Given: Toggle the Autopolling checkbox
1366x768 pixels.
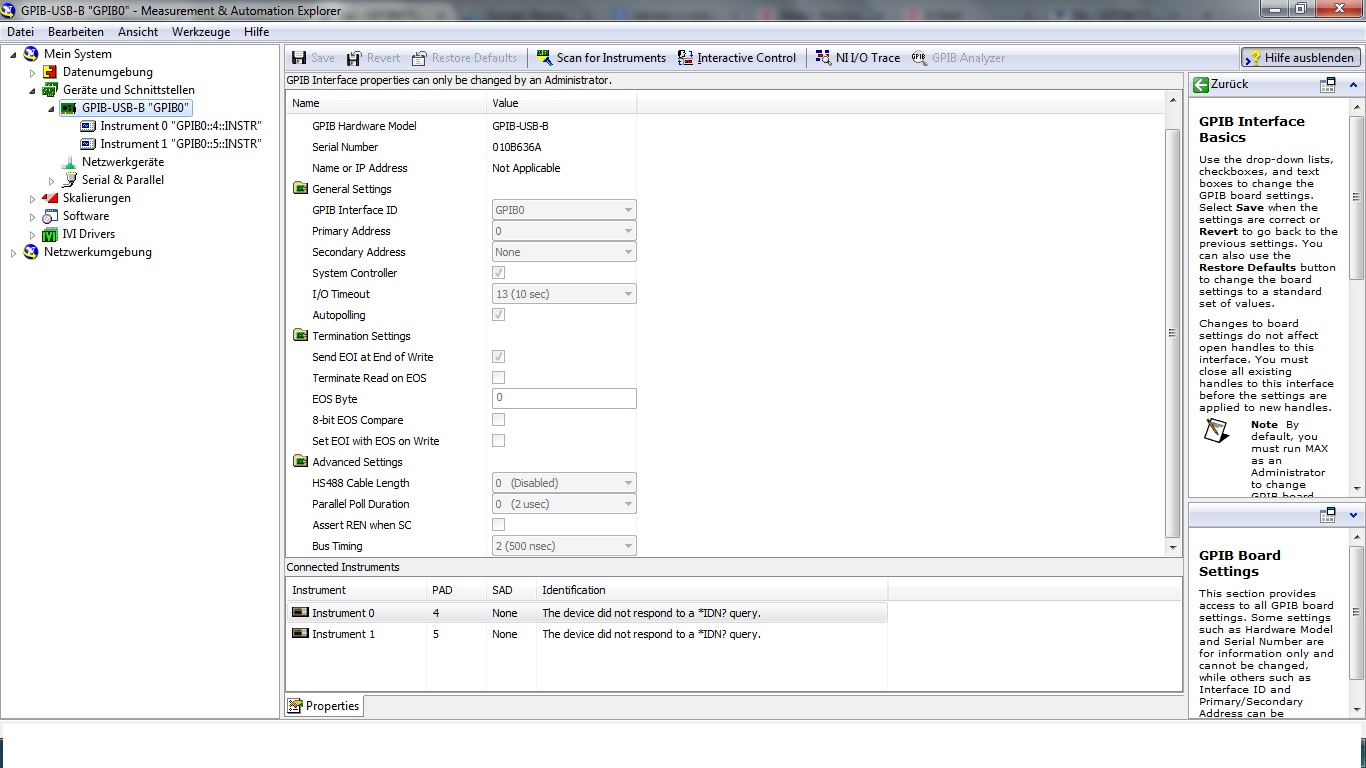Looking at the screenshot, I should [x=498, y=315].
